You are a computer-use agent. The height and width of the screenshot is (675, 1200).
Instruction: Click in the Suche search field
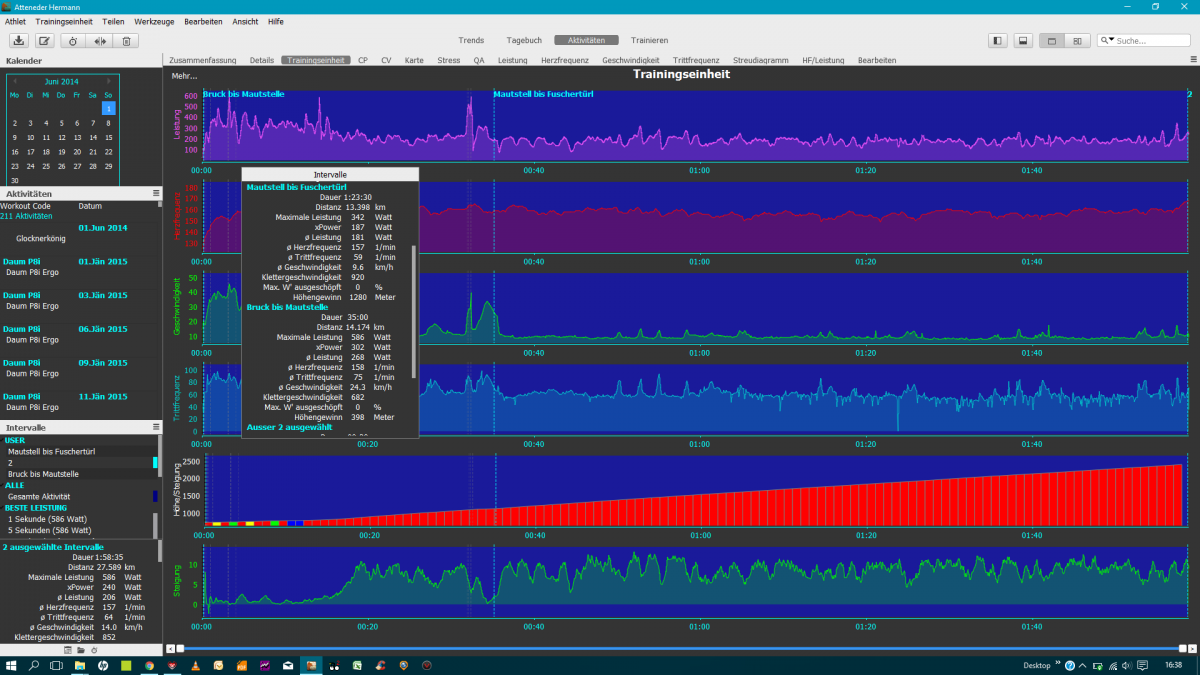(x=1150, y=41)
